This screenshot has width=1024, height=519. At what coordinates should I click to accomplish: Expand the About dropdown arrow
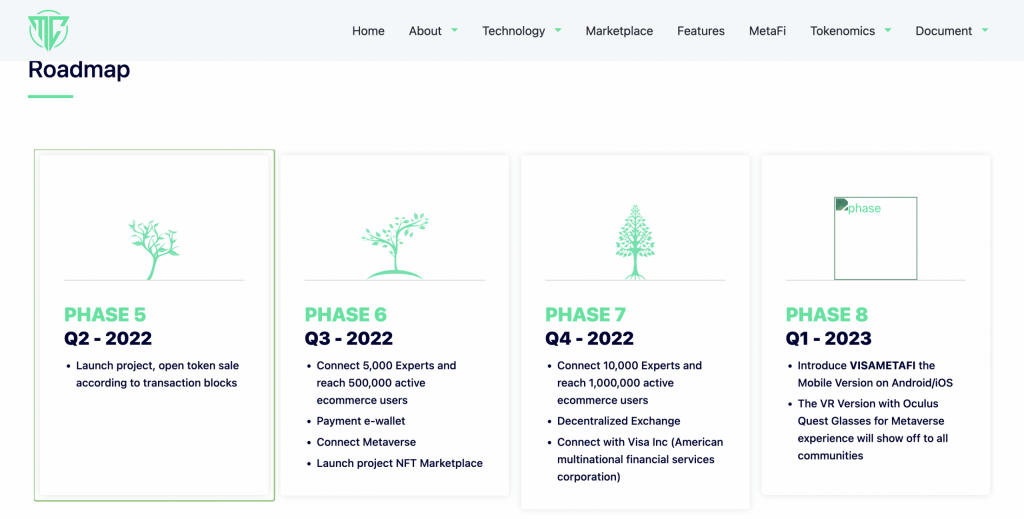click(454, 30)
